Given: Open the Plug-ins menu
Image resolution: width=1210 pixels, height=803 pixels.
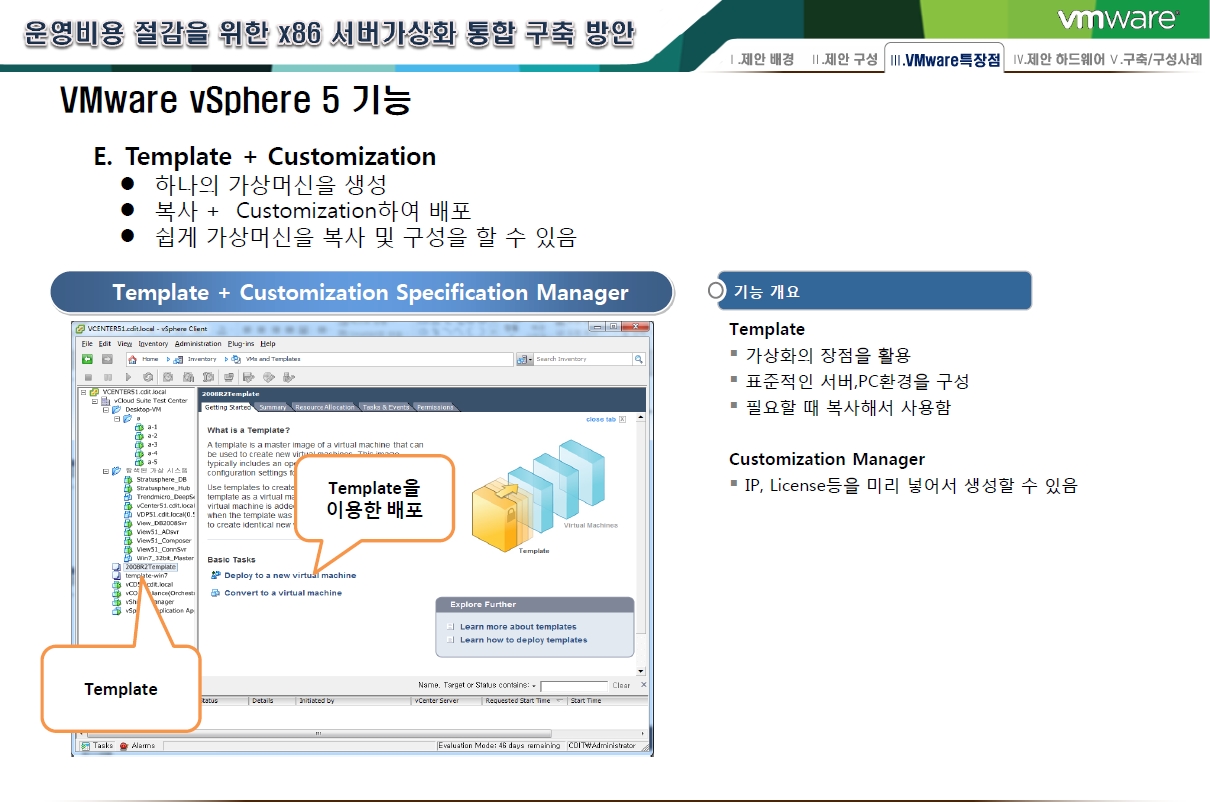Looking at the screenshot, I should coord(241,343).
